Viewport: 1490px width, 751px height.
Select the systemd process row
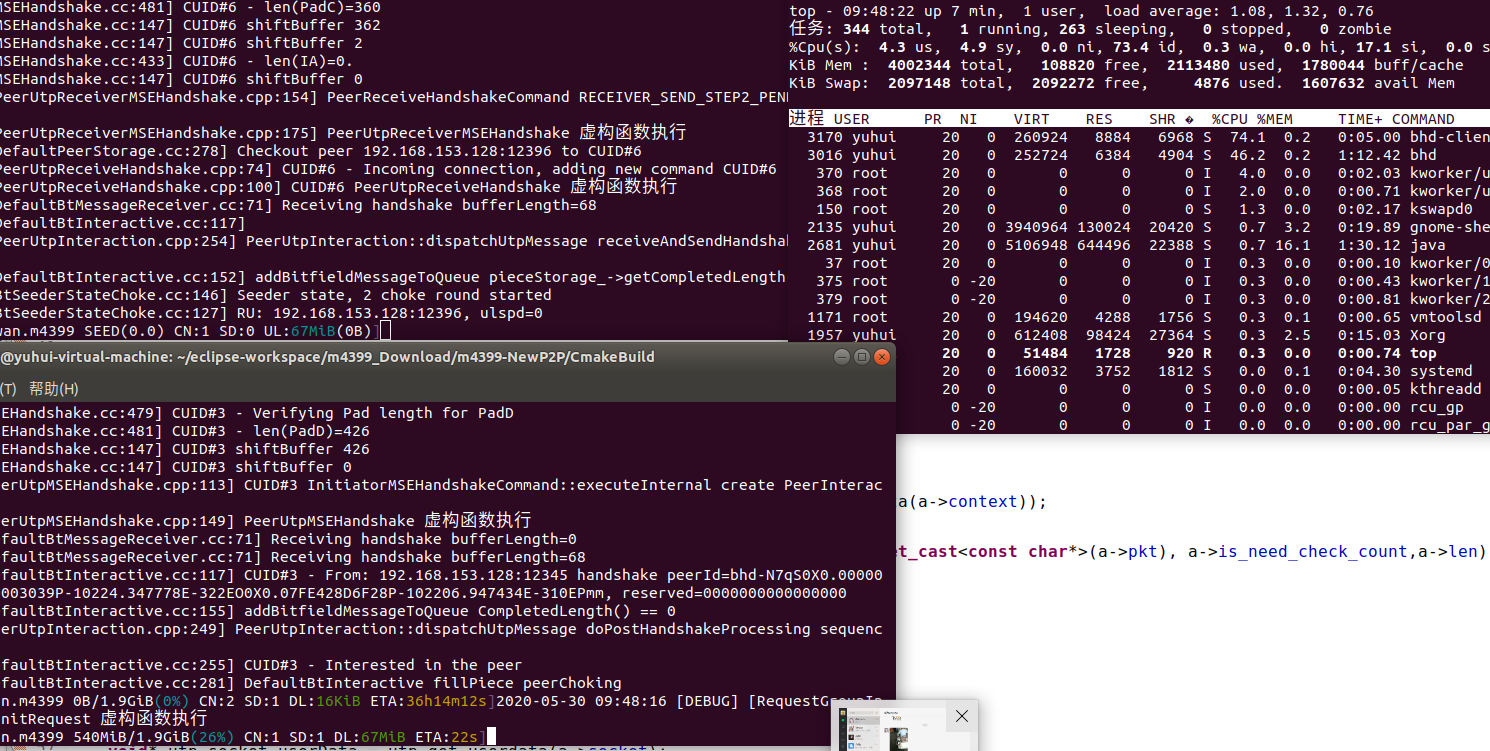[1192, 371]
